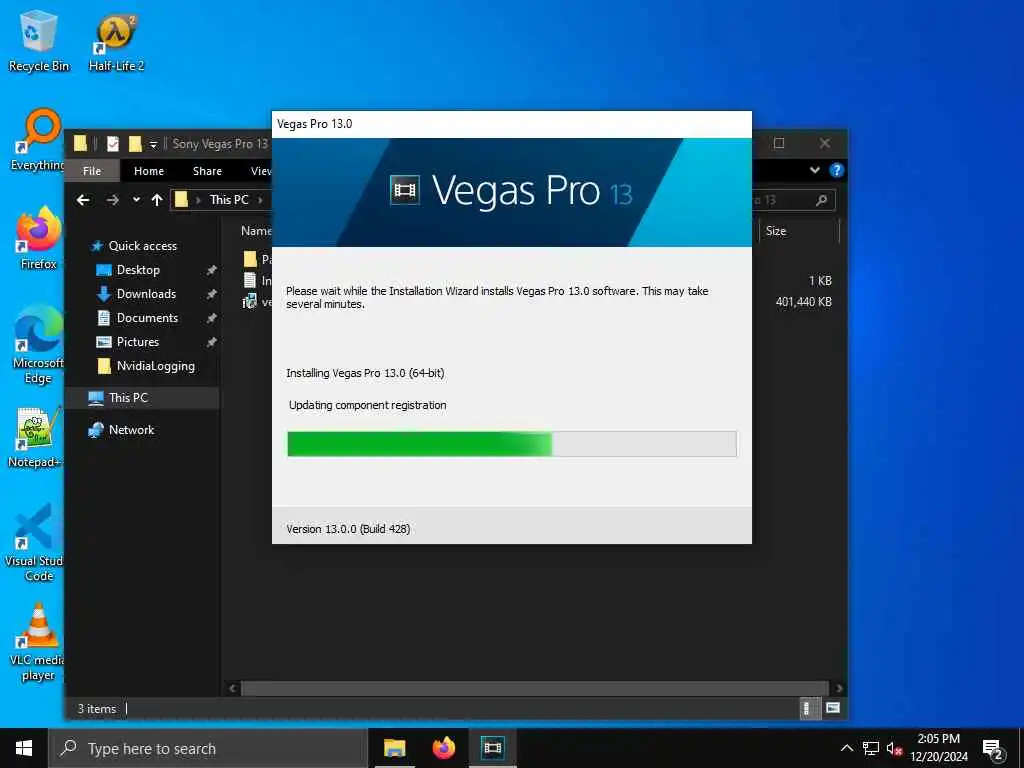Viewport: 1024px width, 768px height.
Task: Expand the chevron after This PC in address bar
Action: click(261, 200)
